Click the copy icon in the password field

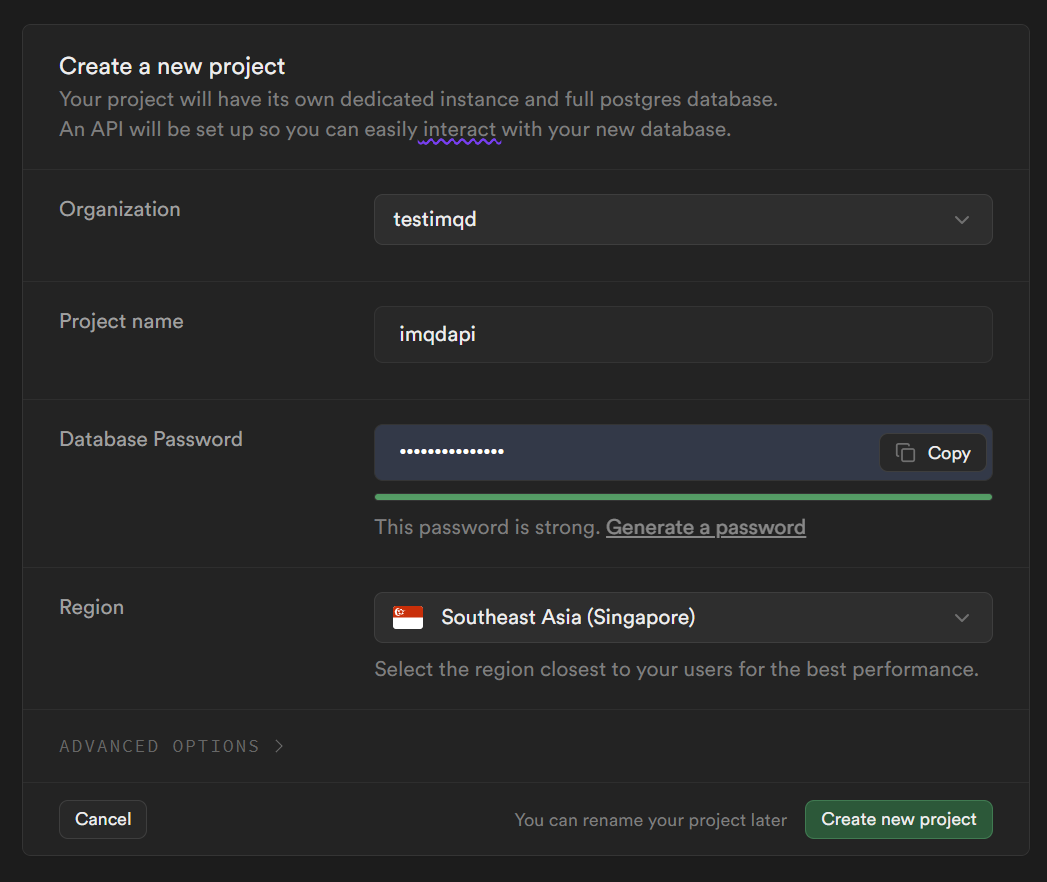tap(905, 453)
